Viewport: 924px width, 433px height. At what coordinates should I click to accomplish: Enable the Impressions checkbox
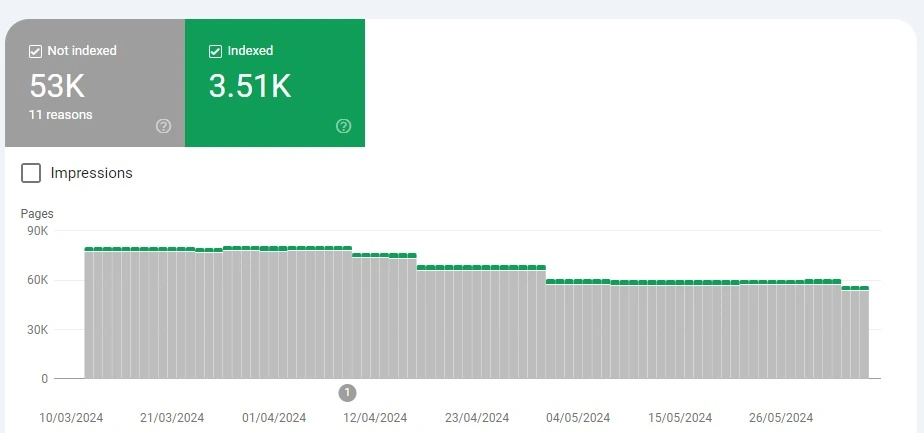pos(32,173)
